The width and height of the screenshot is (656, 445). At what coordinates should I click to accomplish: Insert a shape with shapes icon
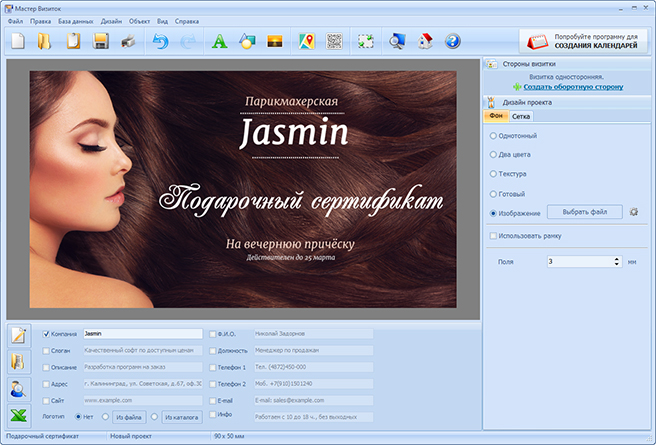(x=247, y=41)
